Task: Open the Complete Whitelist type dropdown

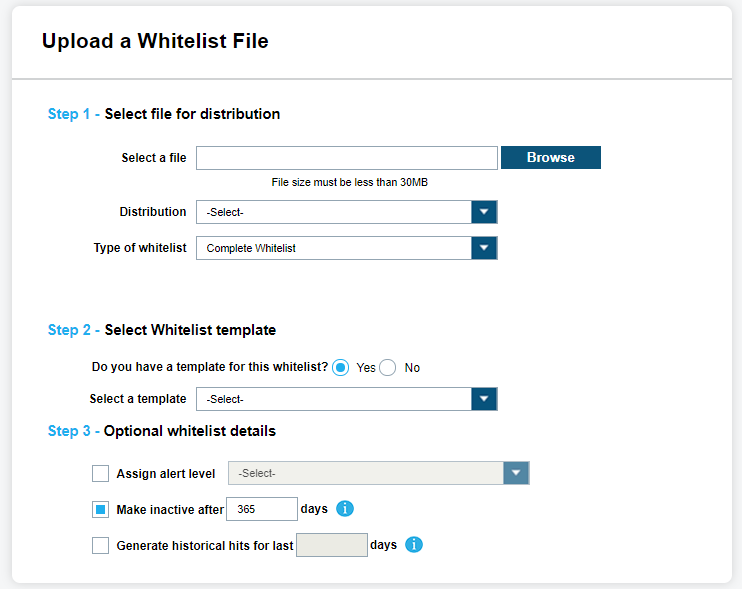Action: click(334, 248)
